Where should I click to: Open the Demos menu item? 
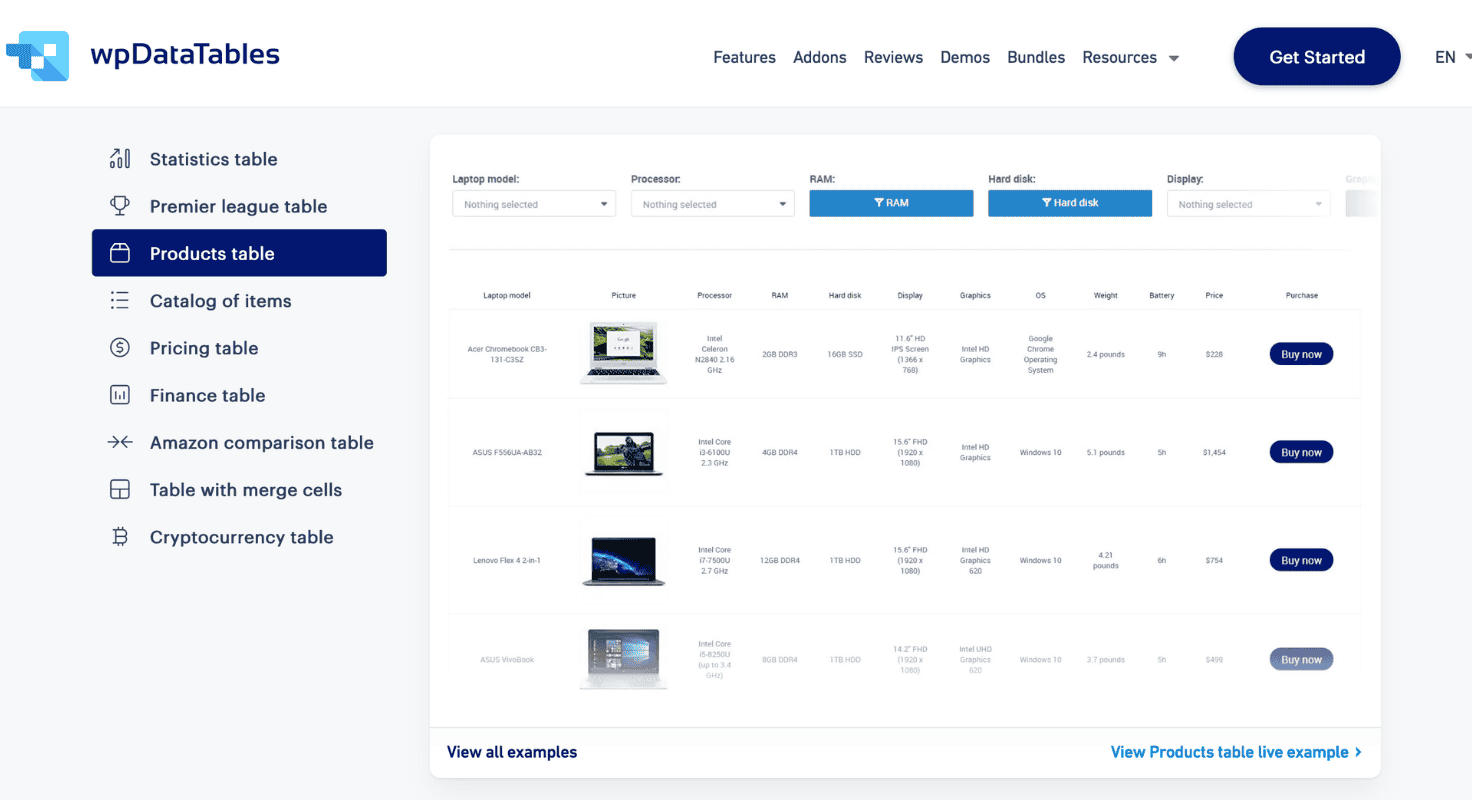(964, 57)
